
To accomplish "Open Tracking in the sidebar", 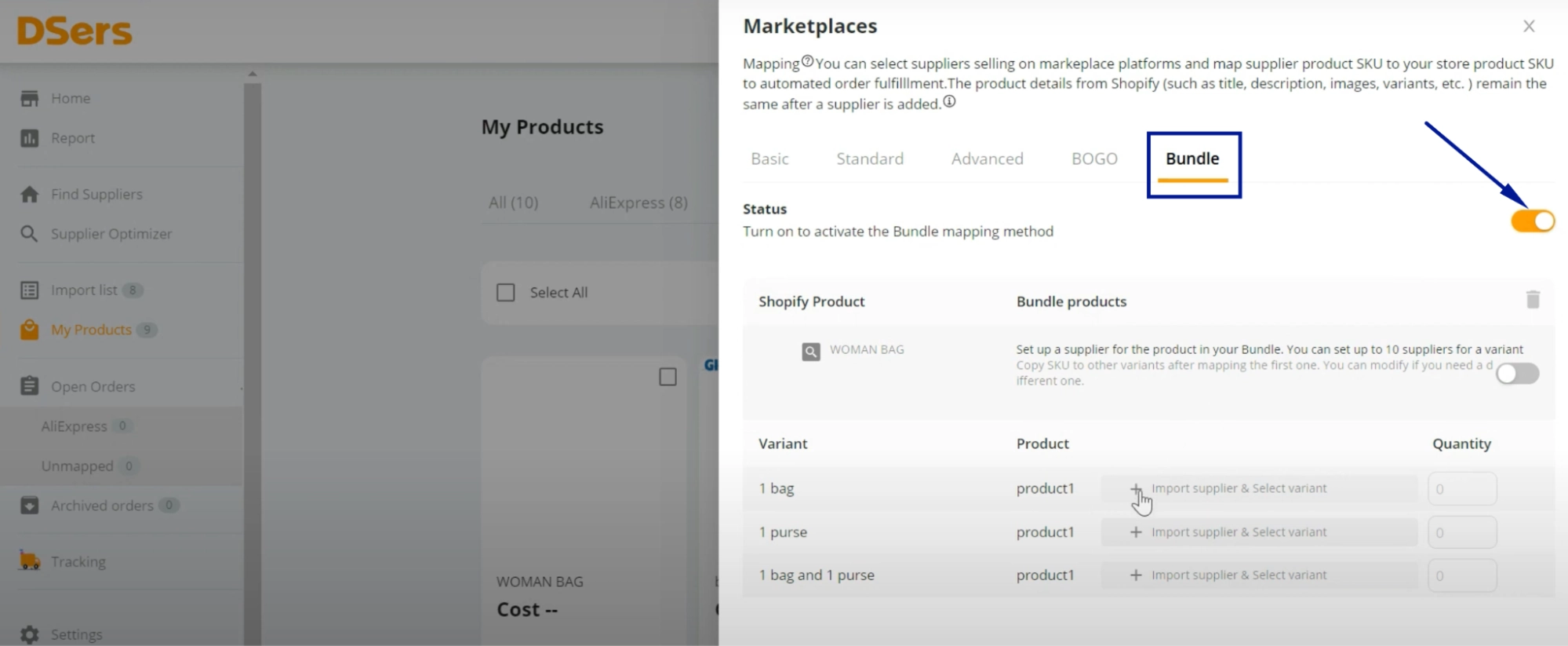I will (78, 561).
